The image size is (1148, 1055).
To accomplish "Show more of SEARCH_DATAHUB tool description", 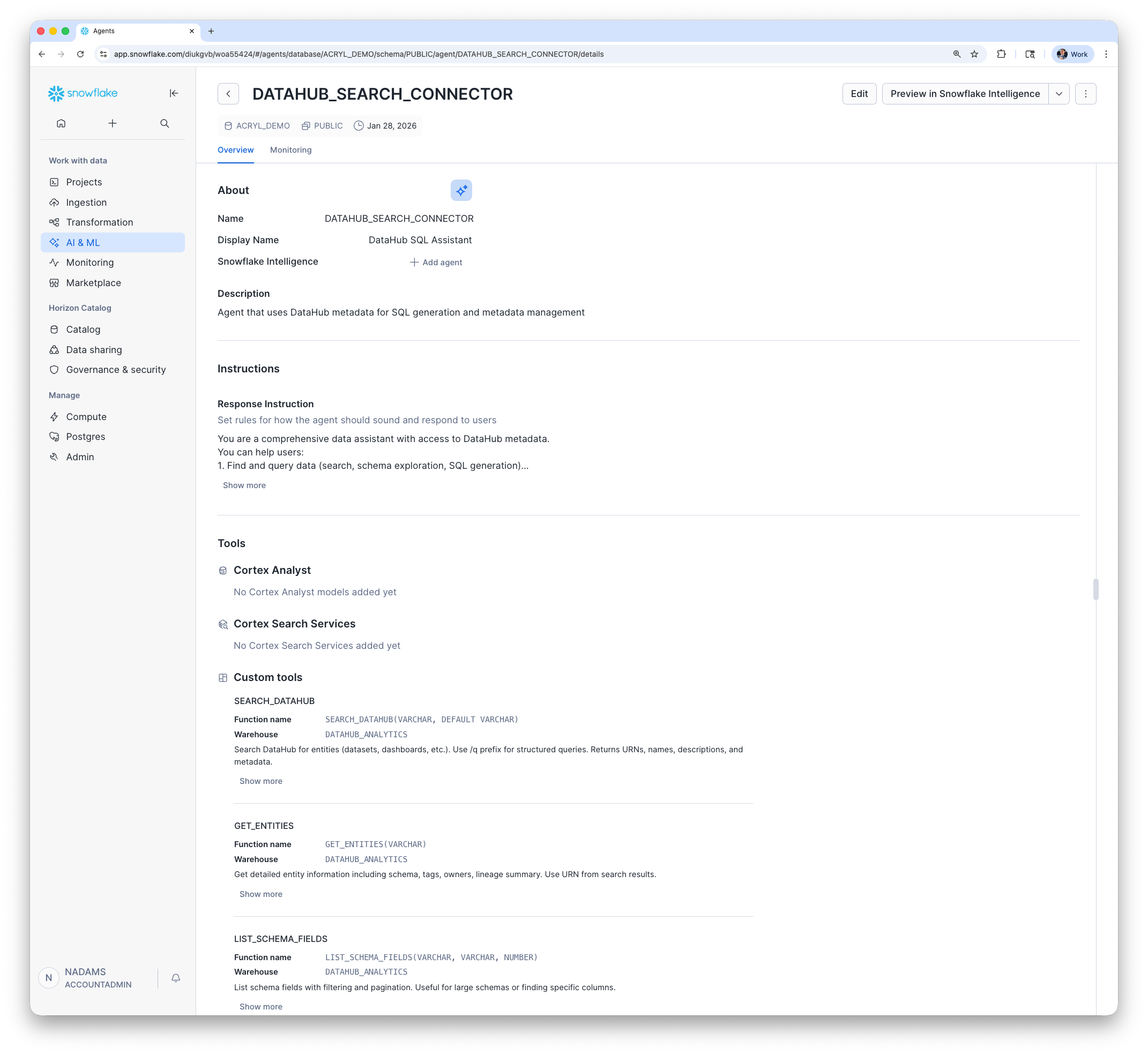I will click(260, 781).
